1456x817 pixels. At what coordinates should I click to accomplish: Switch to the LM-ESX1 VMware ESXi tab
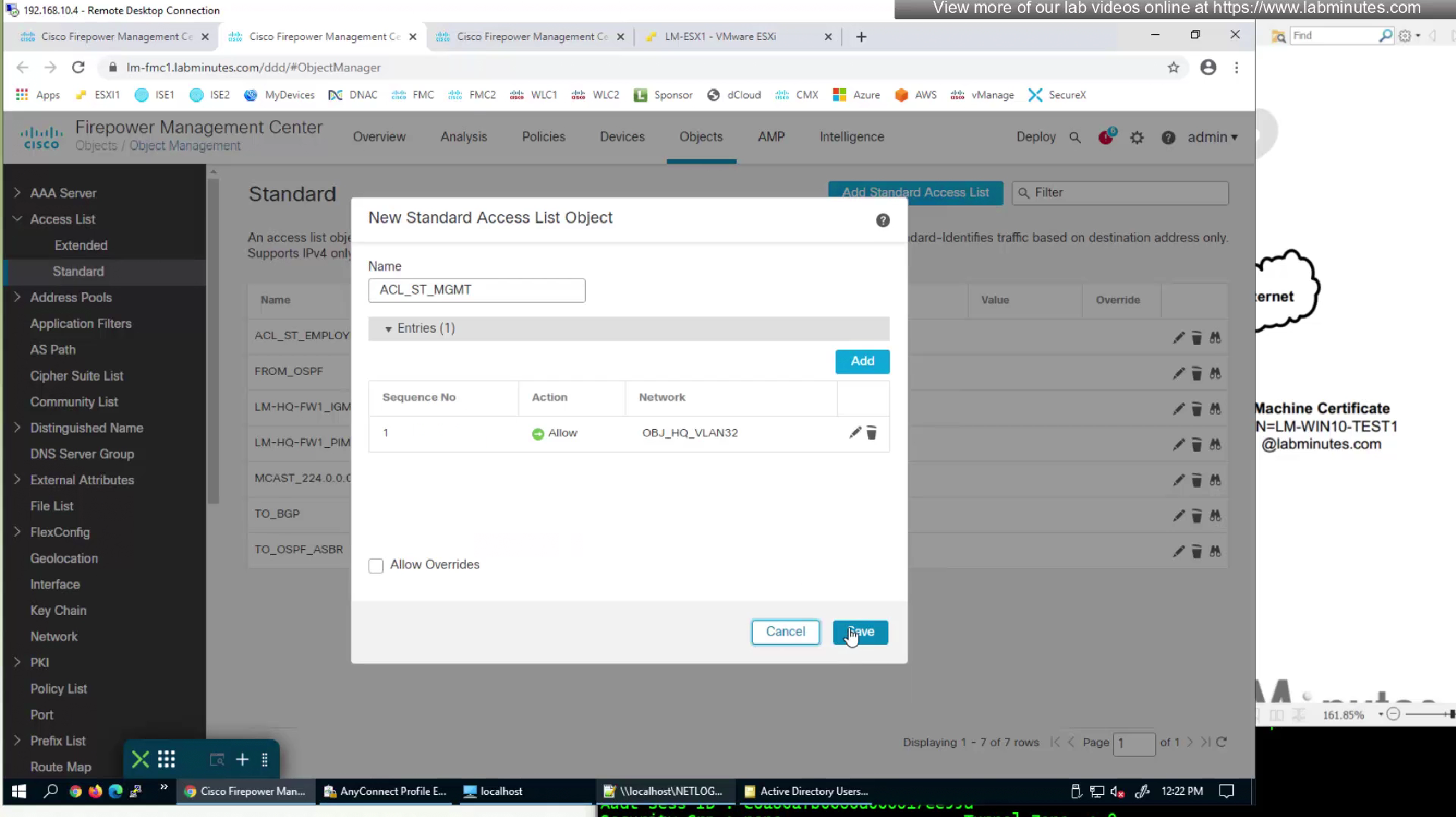point(719,36)
